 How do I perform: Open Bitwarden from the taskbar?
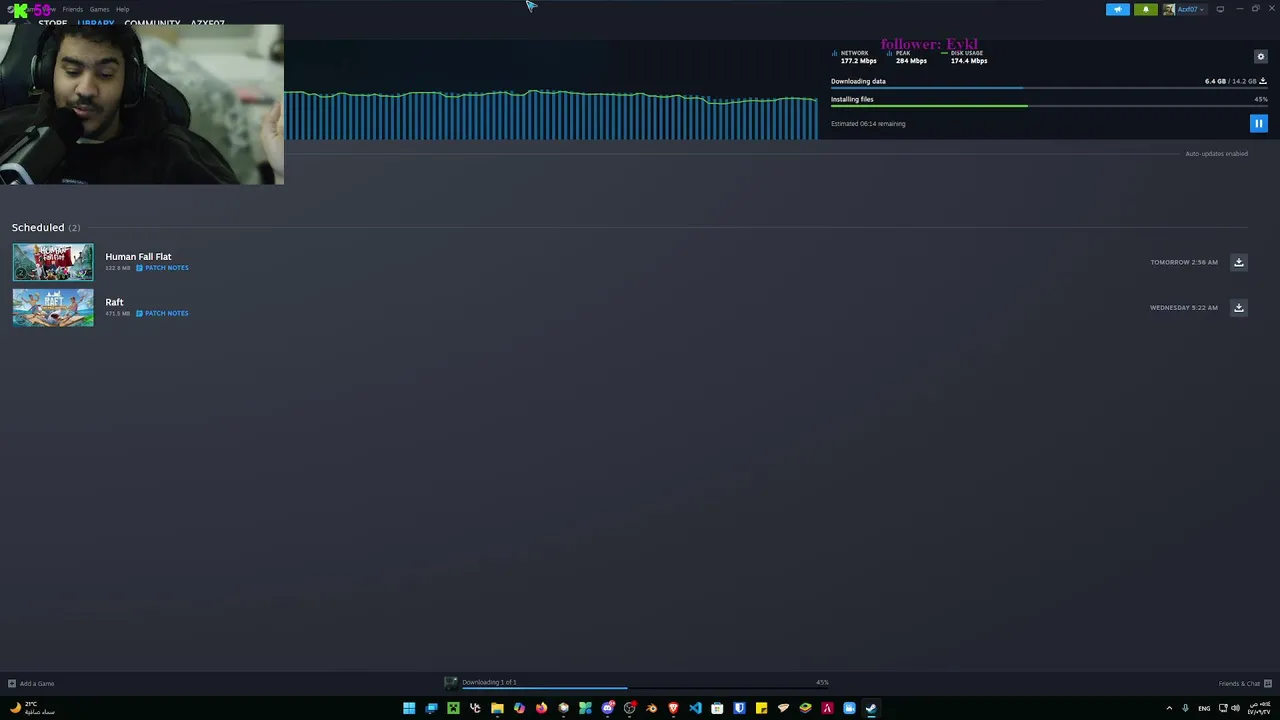pyautogui.click(x=739, y=708)
